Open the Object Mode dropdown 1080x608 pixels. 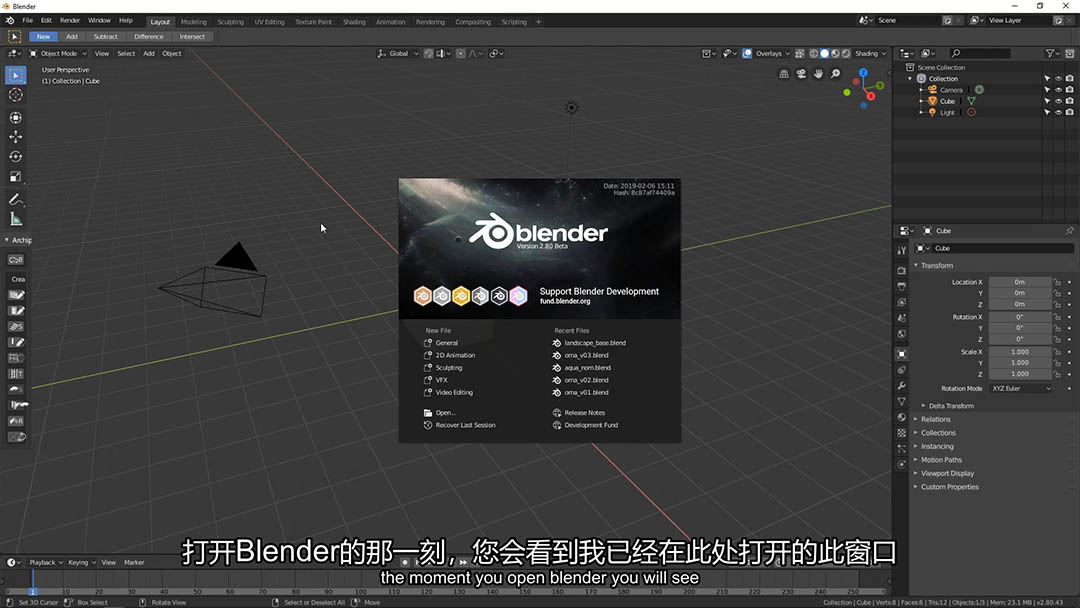pos(58,53)
